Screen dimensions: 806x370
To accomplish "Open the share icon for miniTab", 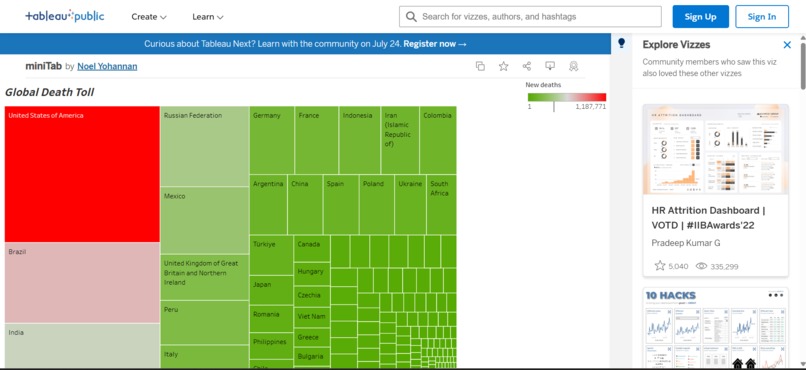I will 527,66.
